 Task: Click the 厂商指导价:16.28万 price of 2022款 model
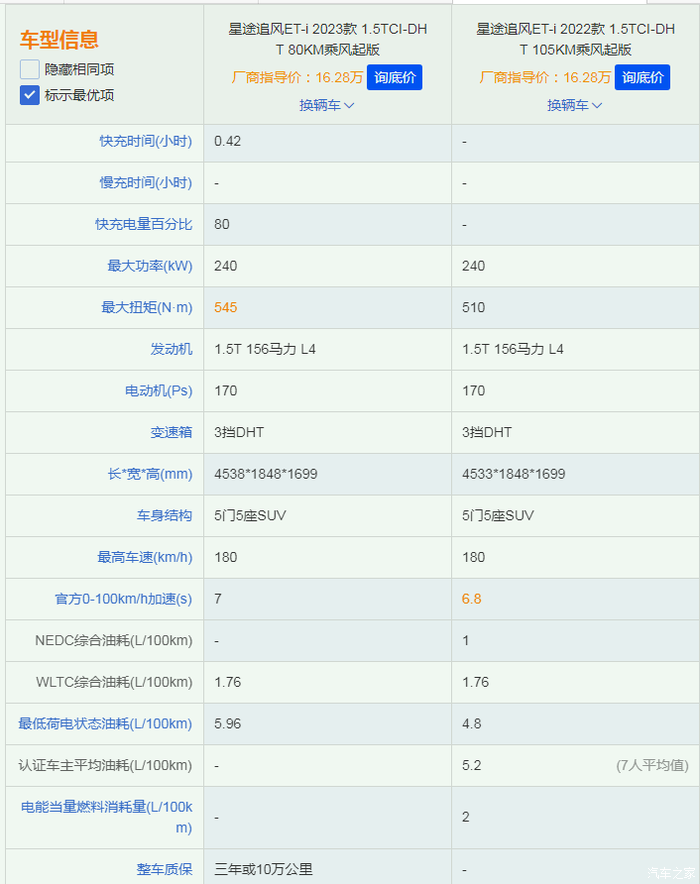tap(545, 77)
